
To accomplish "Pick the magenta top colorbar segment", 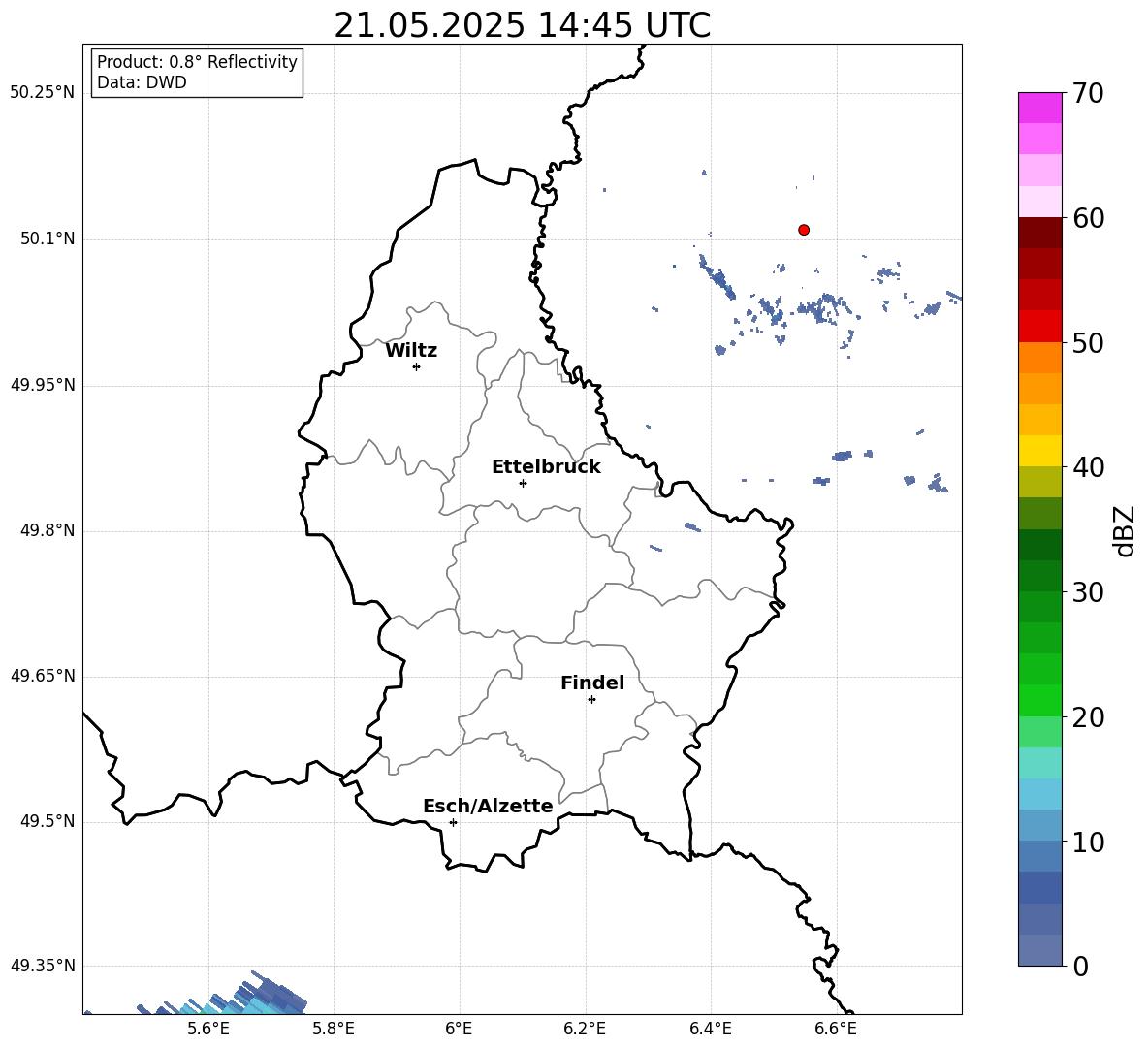I will click(1040, 108).
